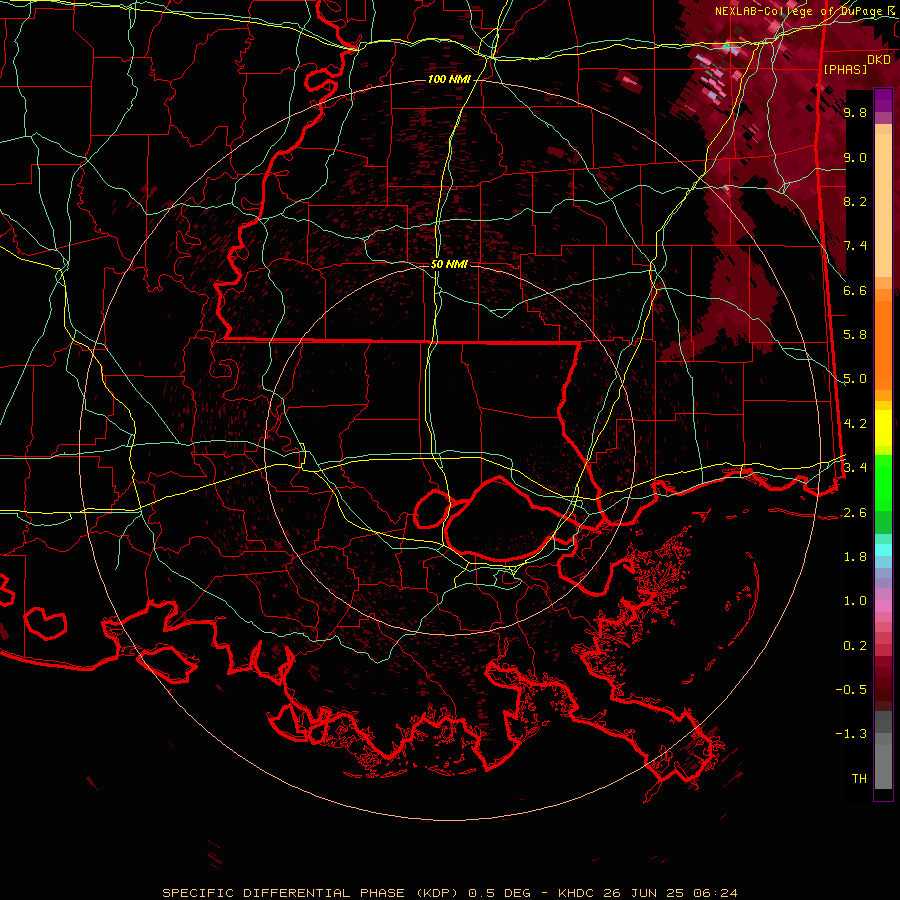Click the [PHAS] units label

pyautogui.click(x=845, y=69)
